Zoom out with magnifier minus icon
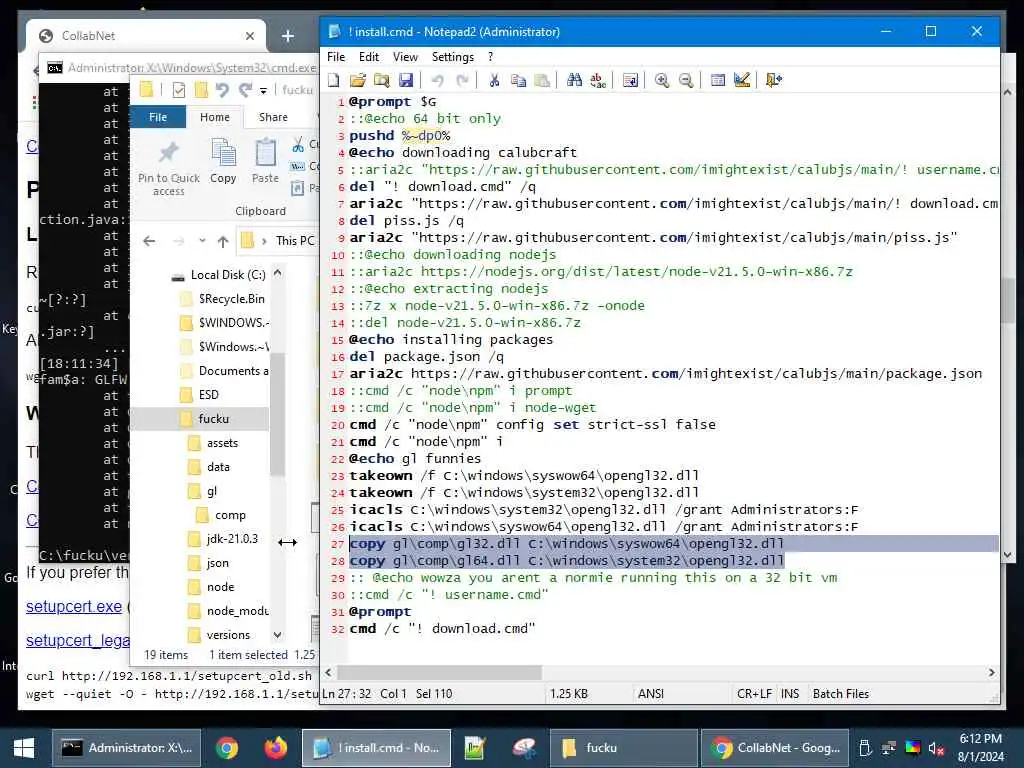Viewport: 1024px width, 768px height. pos(686,80)
